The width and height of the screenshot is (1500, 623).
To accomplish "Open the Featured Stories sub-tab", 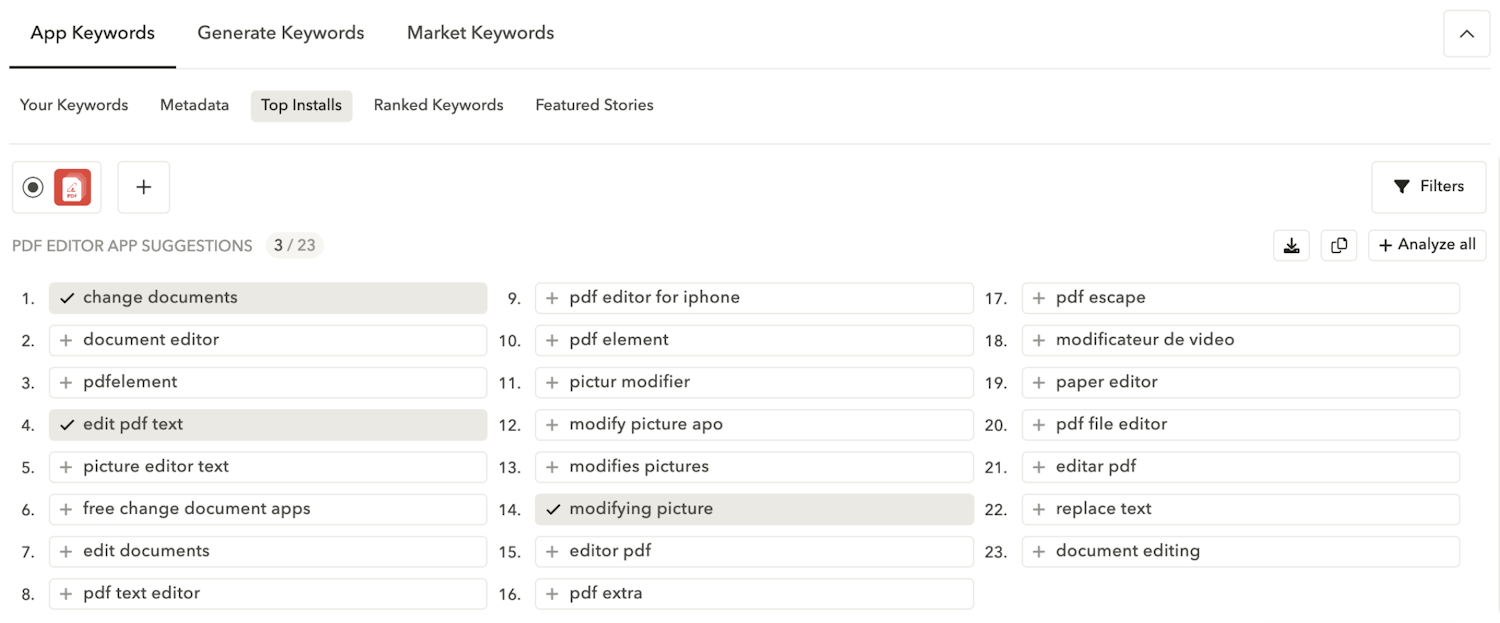I will pyautogui.click(x=594, y=105).
